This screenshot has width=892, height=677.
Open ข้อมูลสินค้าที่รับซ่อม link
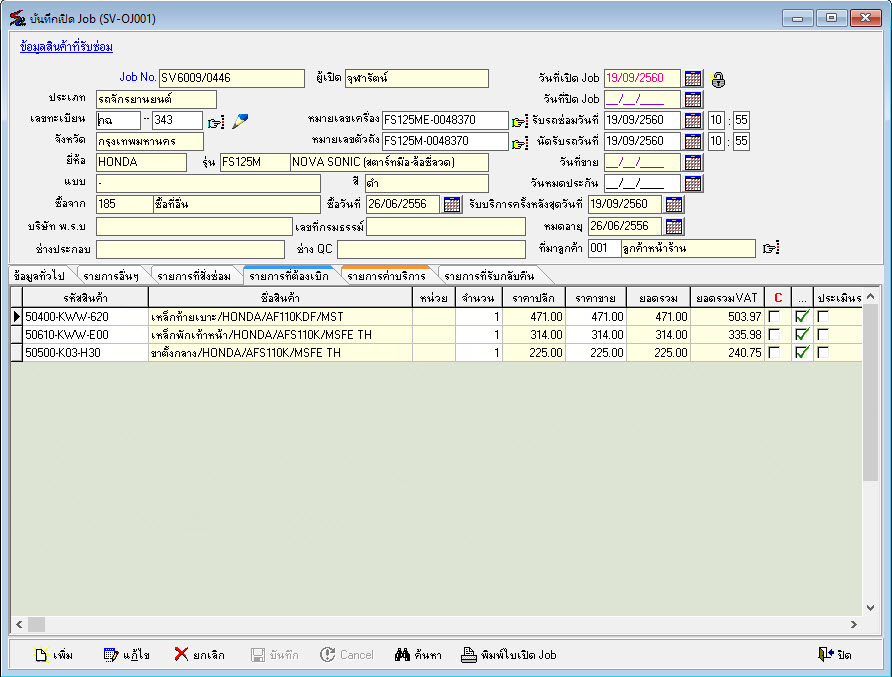click(x=67, y=47)
